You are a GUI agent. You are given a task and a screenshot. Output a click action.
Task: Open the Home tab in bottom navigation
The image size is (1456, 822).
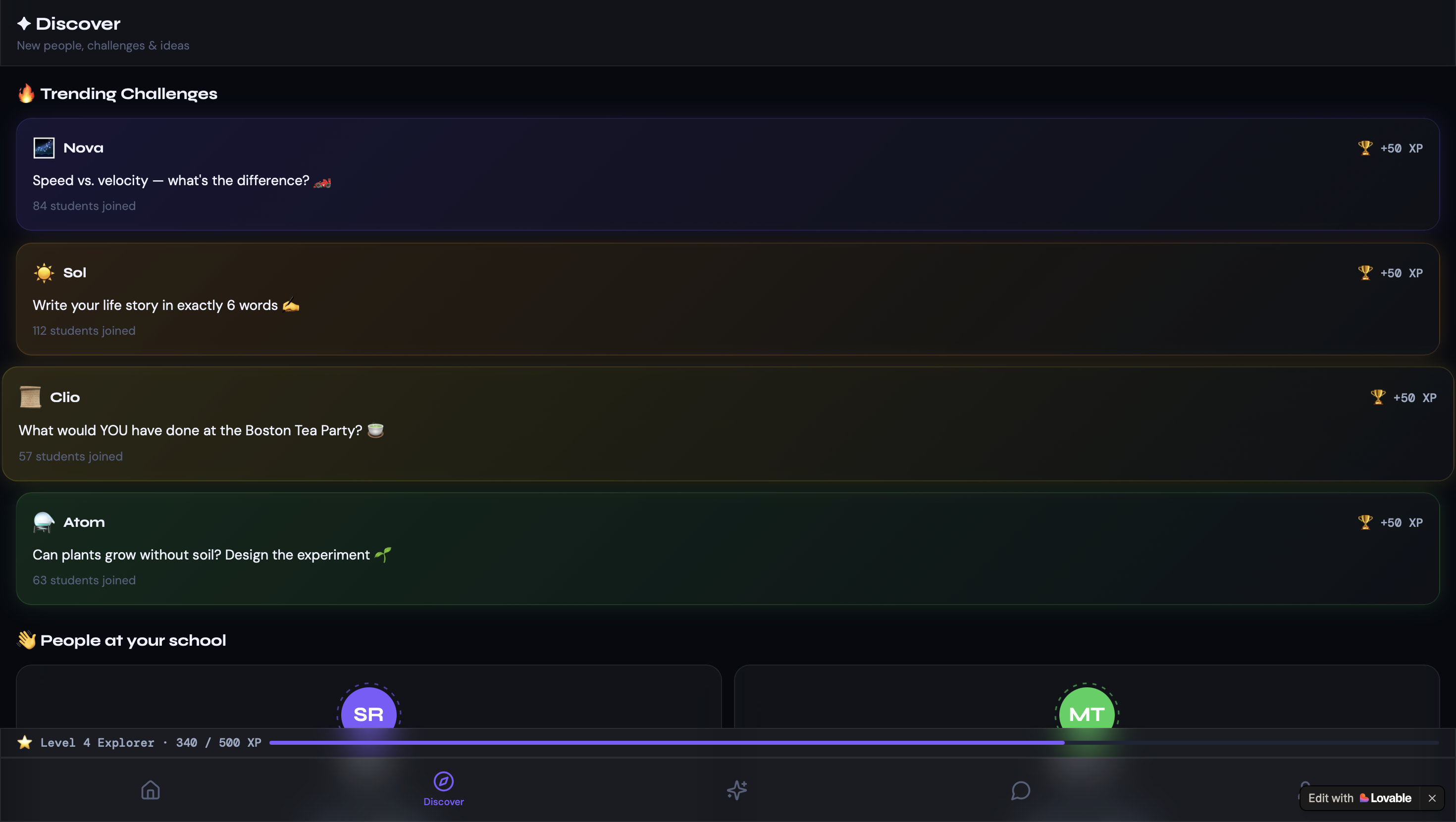pos(151,789)
